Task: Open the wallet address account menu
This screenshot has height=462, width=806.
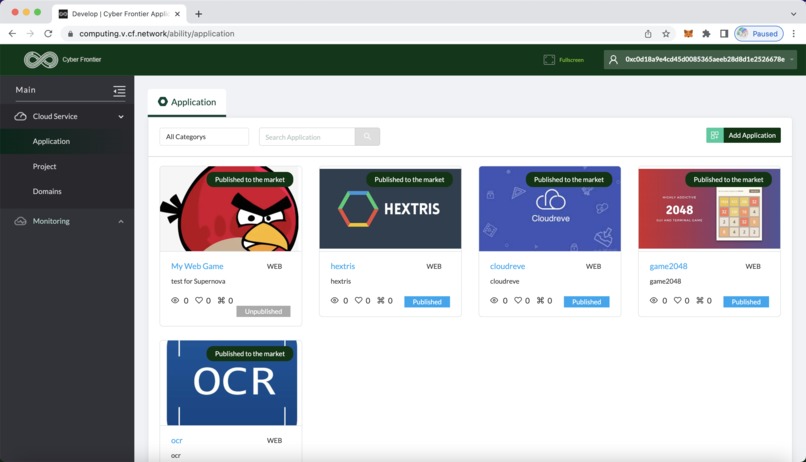Action: tap(700, 60)
